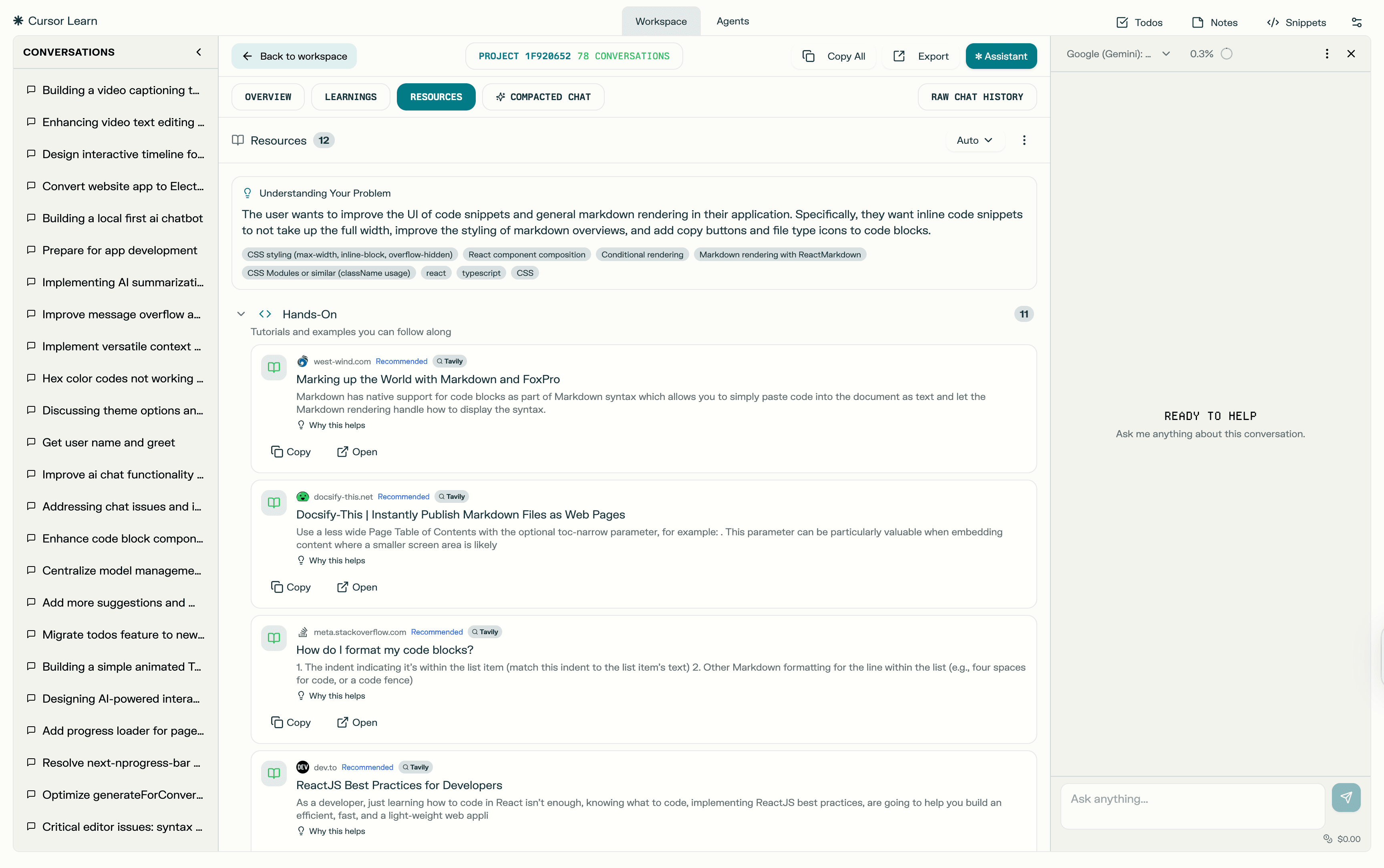This screenshot has height=868, width=1384.
Task: Copy the Marking up the World resource
Action: click(290, 452)
